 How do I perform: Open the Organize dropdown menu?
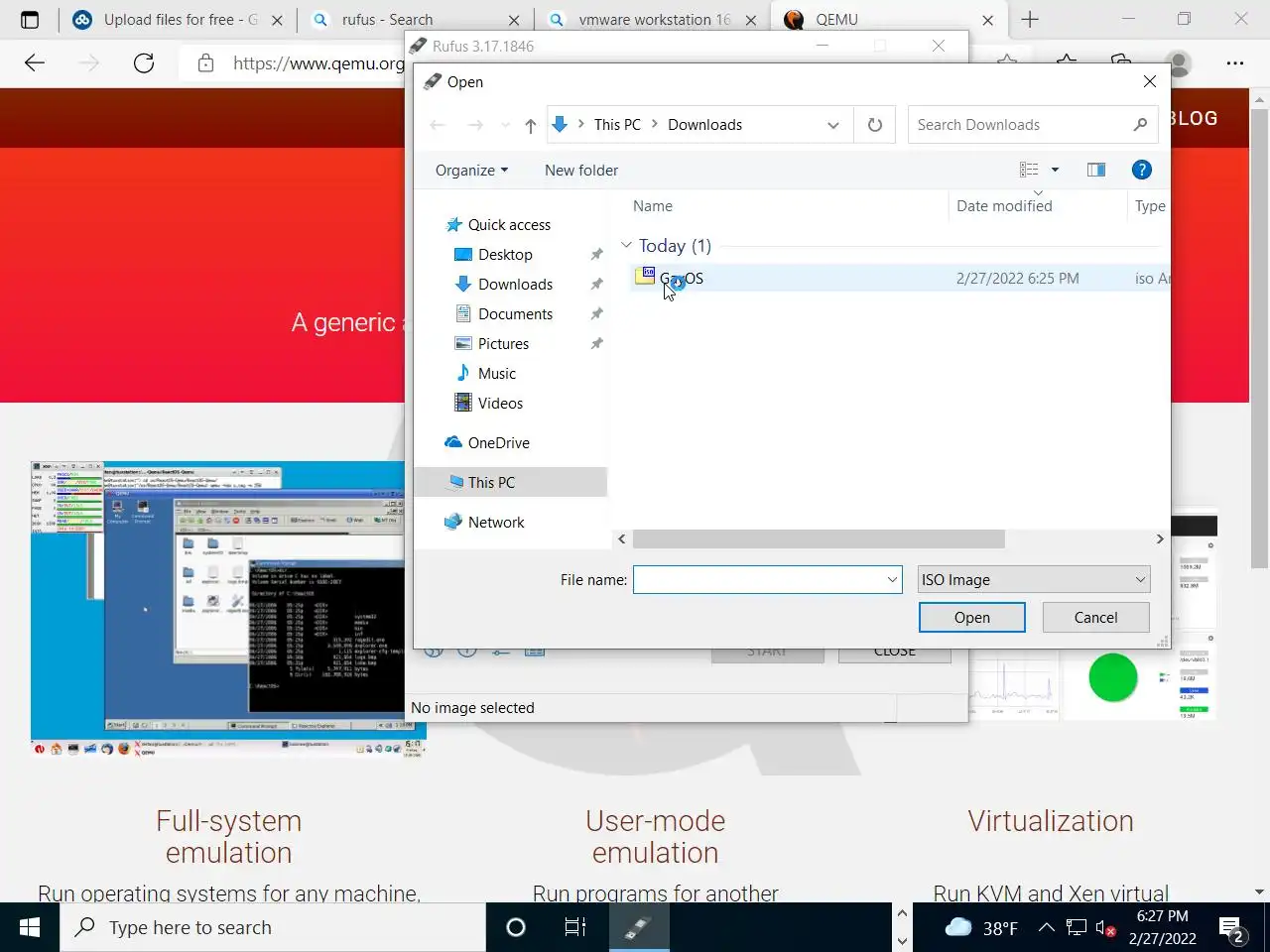(471, 170)
